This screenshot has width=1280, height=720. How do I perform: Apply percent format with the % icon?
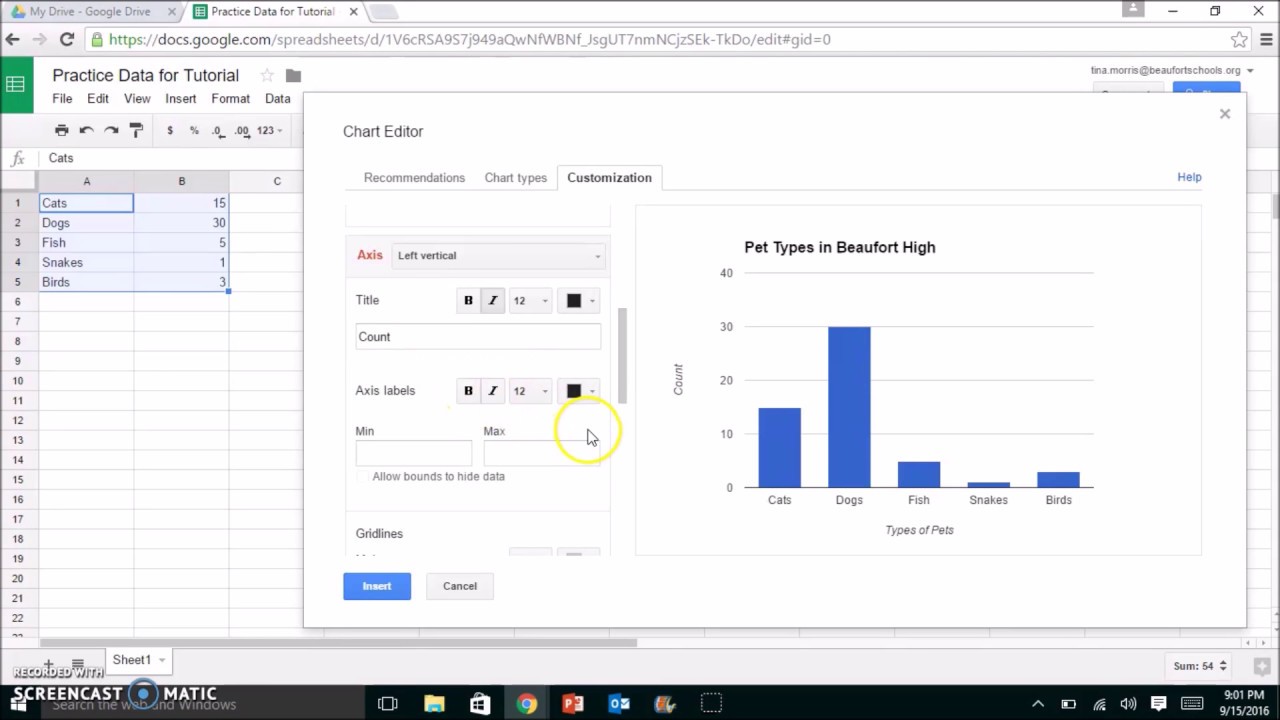[x=194, y=130]
